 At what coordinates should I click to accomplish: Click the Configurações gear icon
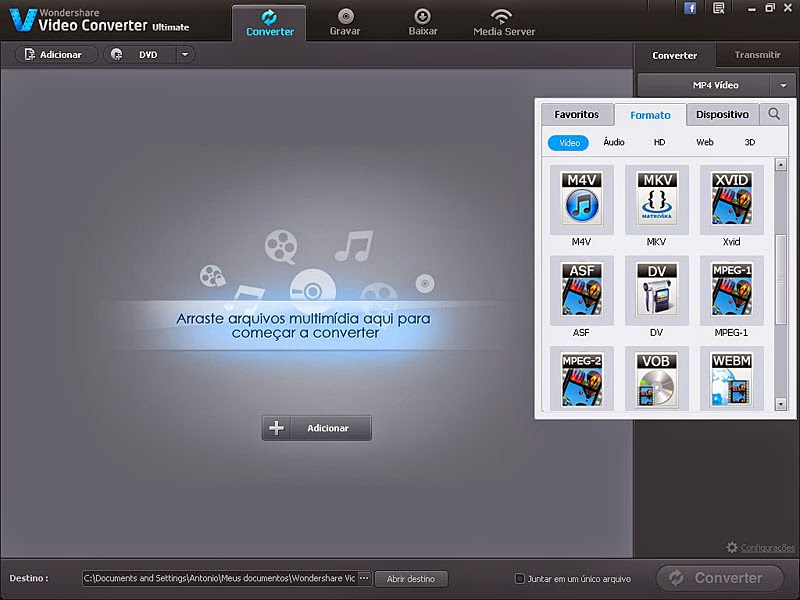pos(732,547)
